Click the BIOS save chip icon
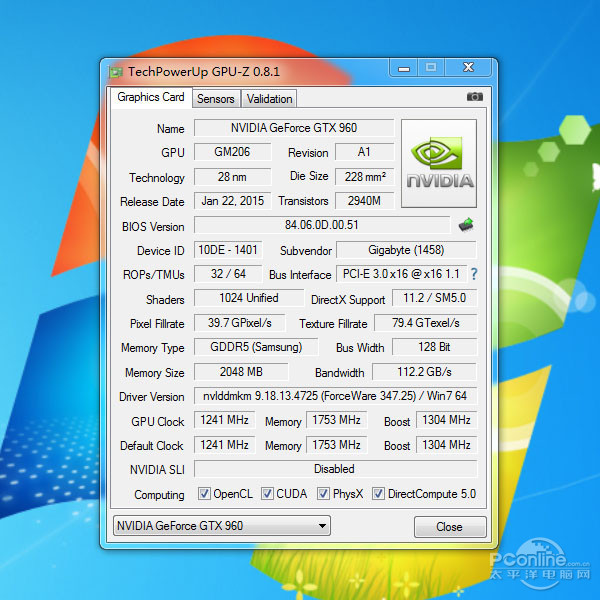The height and width of the screenshot is (600, 600). click(x=466, y=225)
